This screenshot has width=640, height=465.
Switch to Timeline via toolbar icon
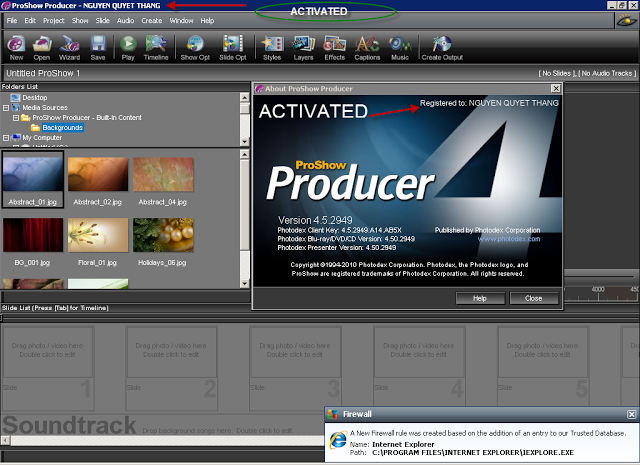(x=156, y=47)
